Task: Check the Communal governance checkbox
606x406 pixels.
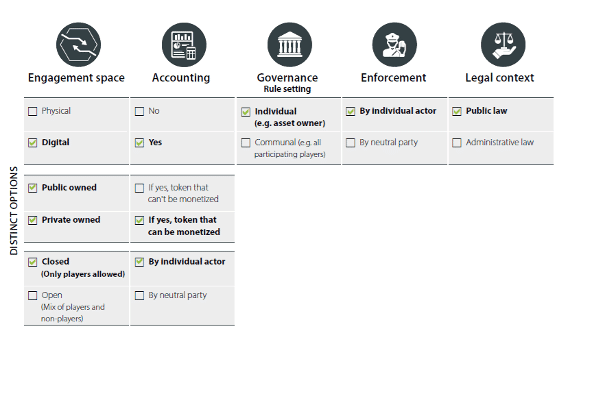Action: [246, 143]
